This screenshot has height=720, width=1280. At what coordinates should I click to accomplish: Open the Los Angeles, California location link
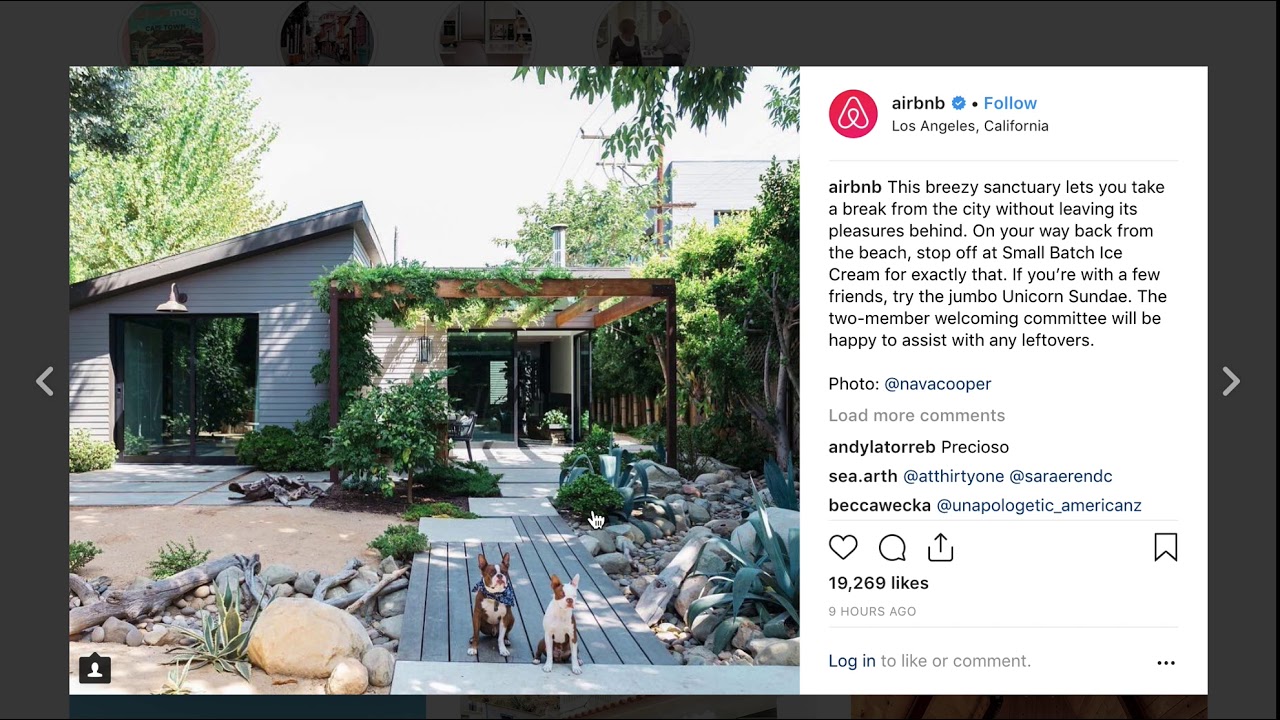click(970, 126)
